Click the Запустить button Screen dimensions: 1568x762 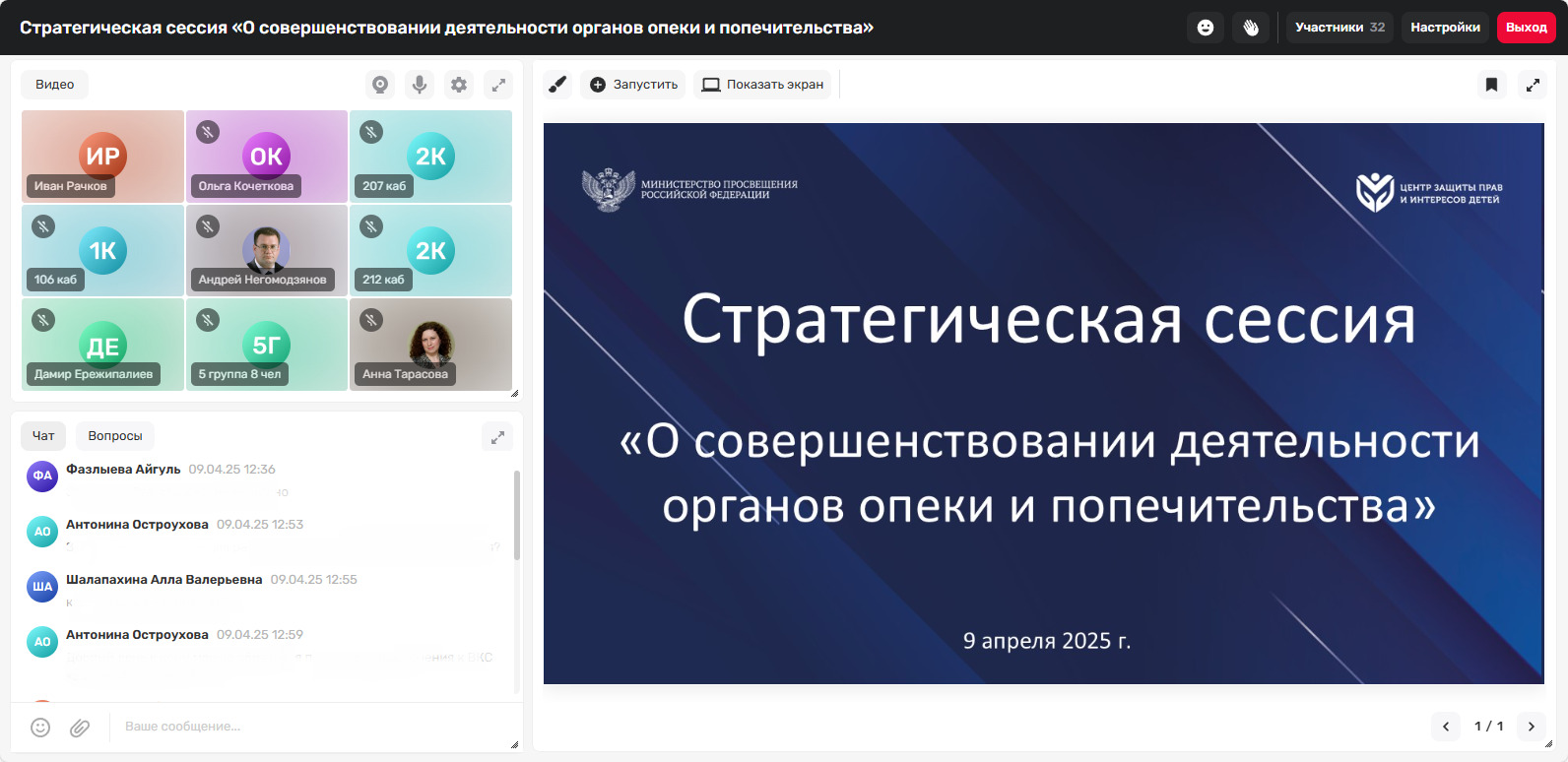[x=633, y=85]
